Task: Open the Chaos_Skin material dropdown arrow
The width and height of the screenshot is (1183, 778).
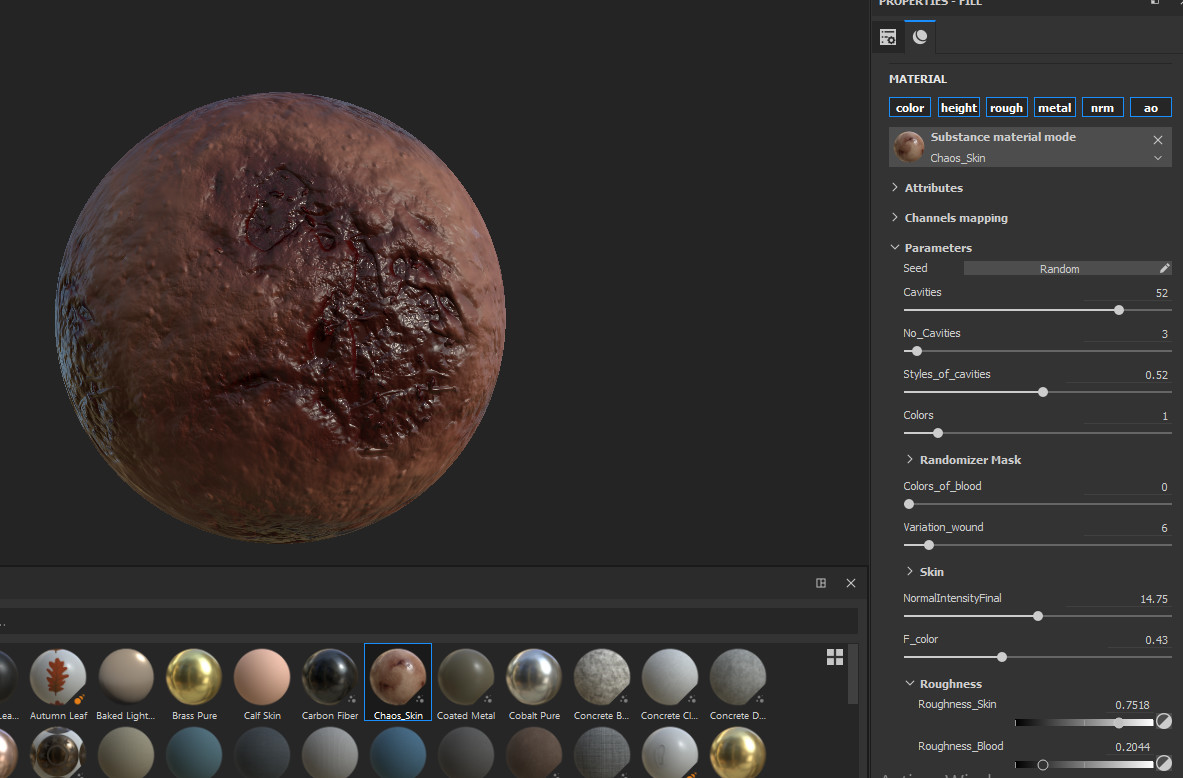Action: tap(1158, 158)
